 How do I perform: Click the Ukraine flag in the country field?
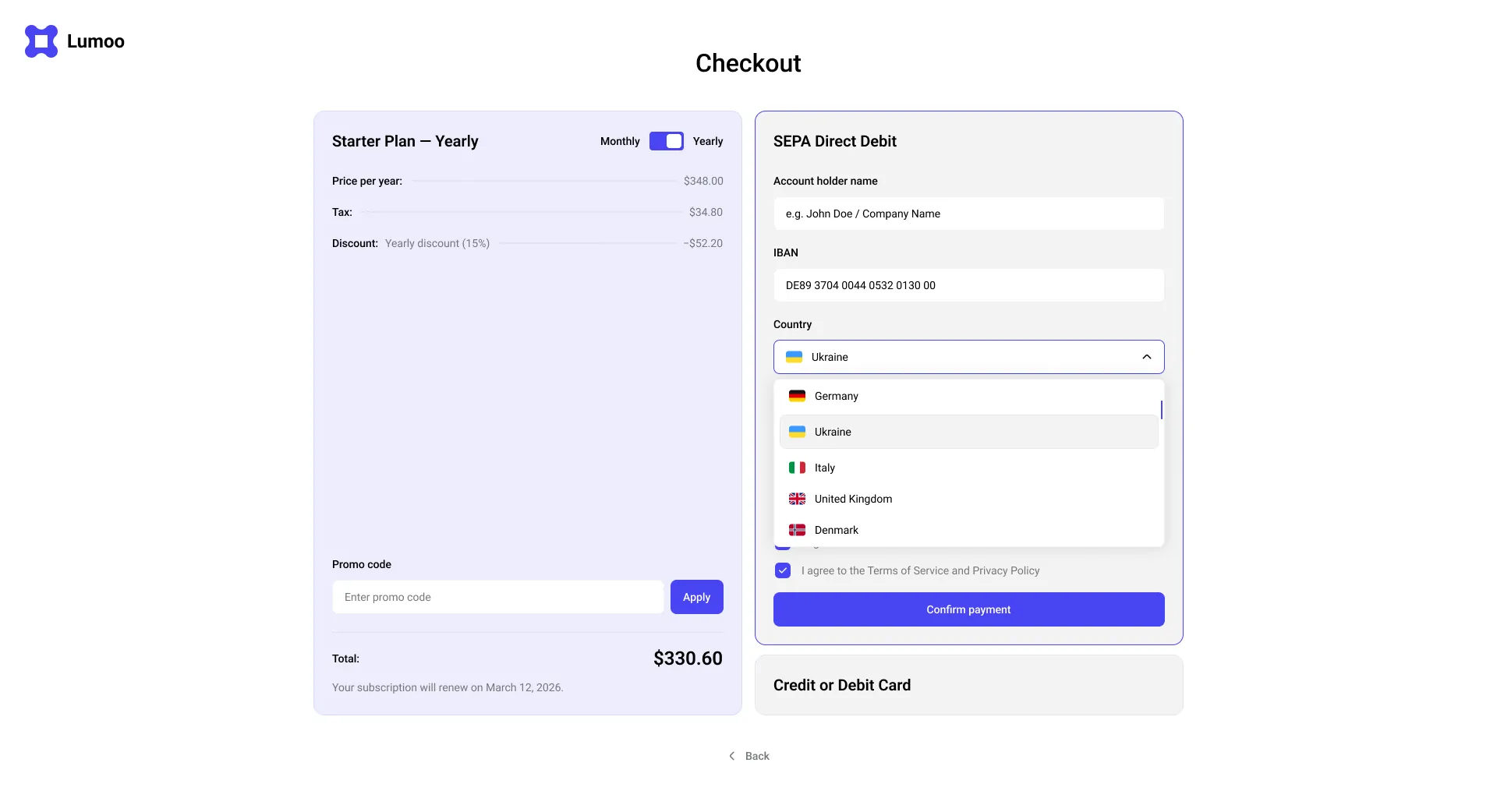[794, 357]
